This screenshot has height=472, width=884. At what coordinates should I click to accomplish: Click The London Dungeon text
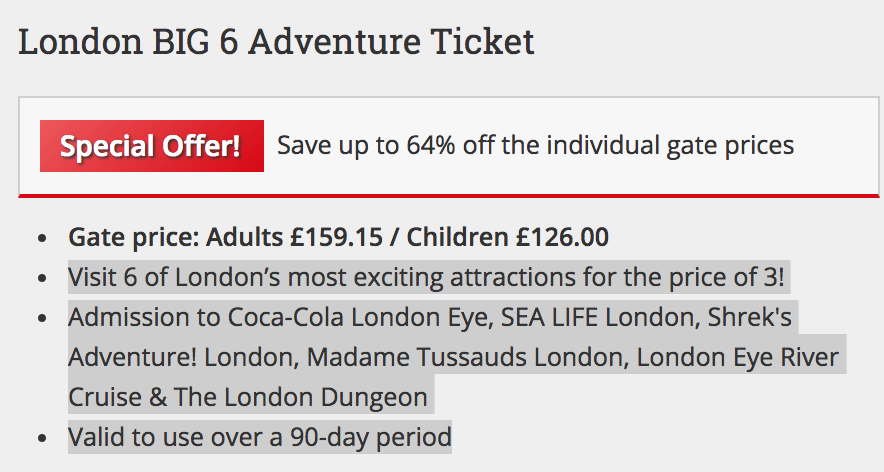pyautogui.click(x=300, y=397)
